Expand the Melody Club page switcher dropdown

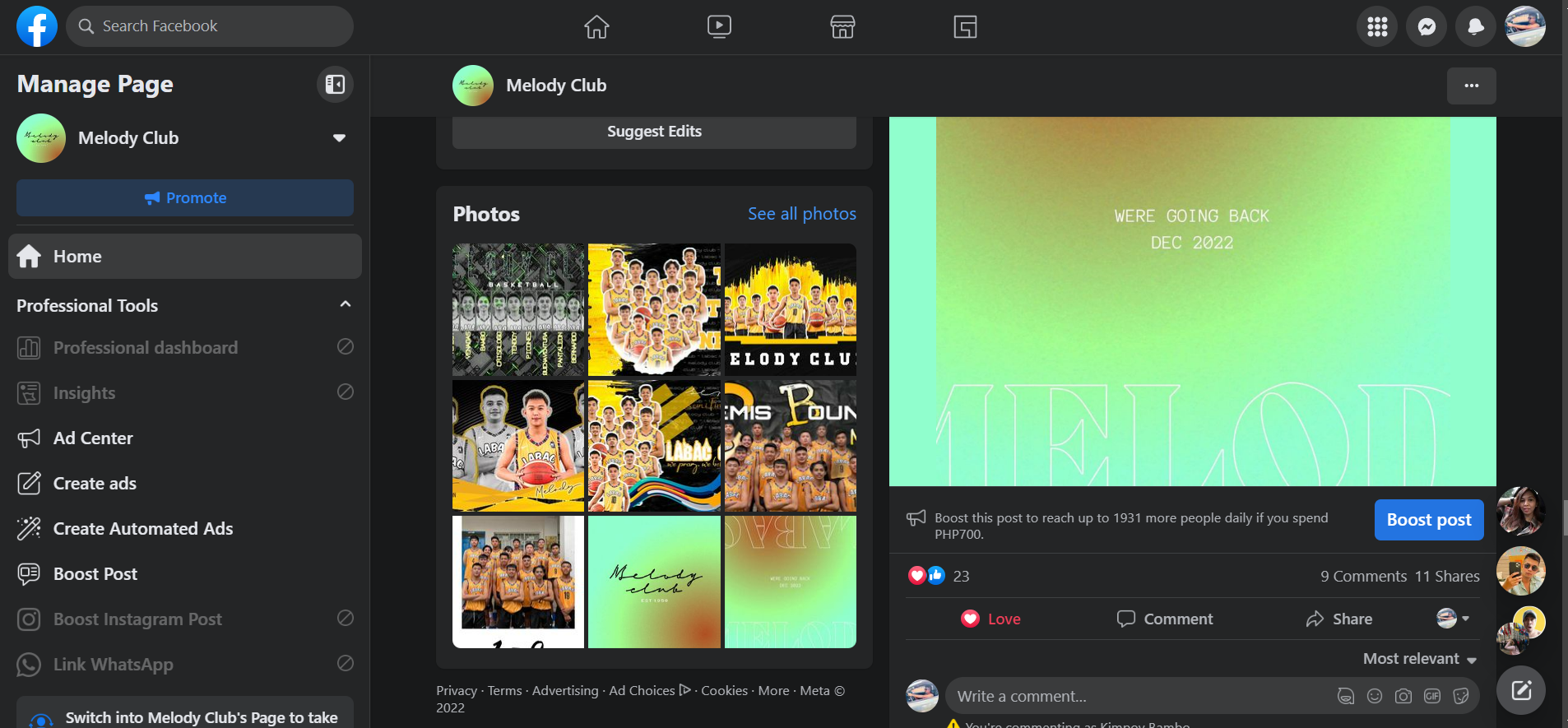tap(339, 138)
